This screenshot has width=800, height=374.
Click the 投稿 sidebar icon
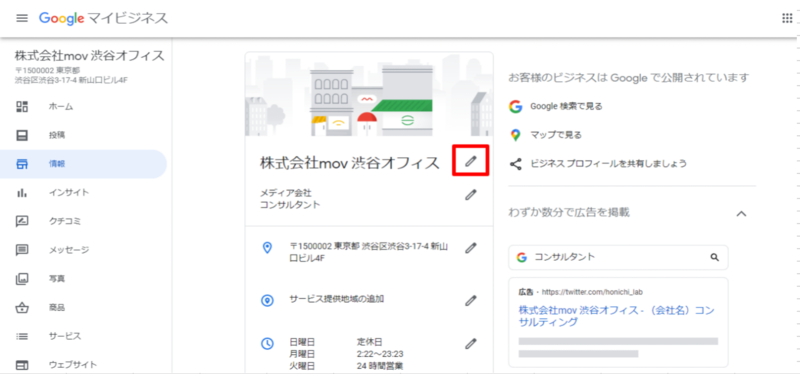tap(22, 135)
